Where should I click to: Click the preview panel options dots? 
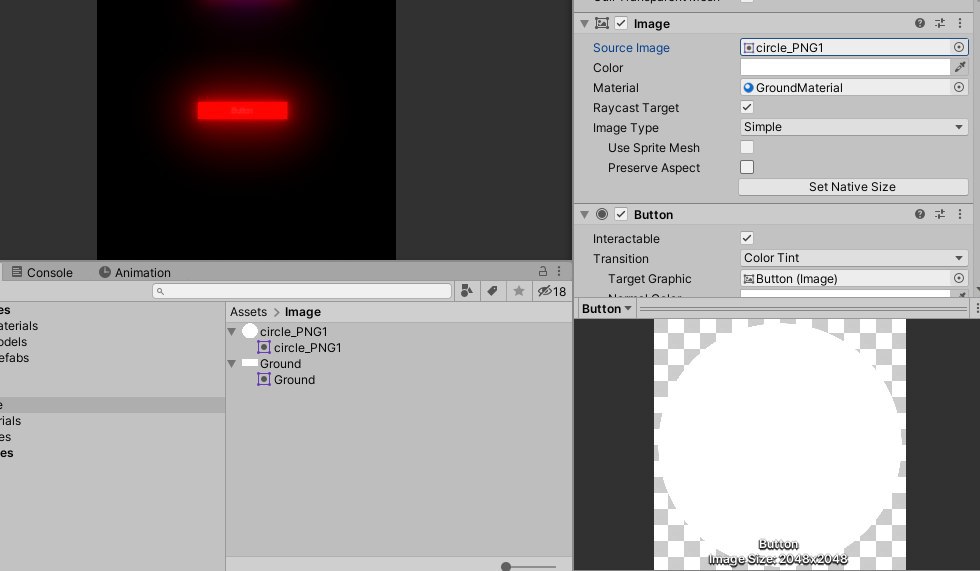coord(976,308)
